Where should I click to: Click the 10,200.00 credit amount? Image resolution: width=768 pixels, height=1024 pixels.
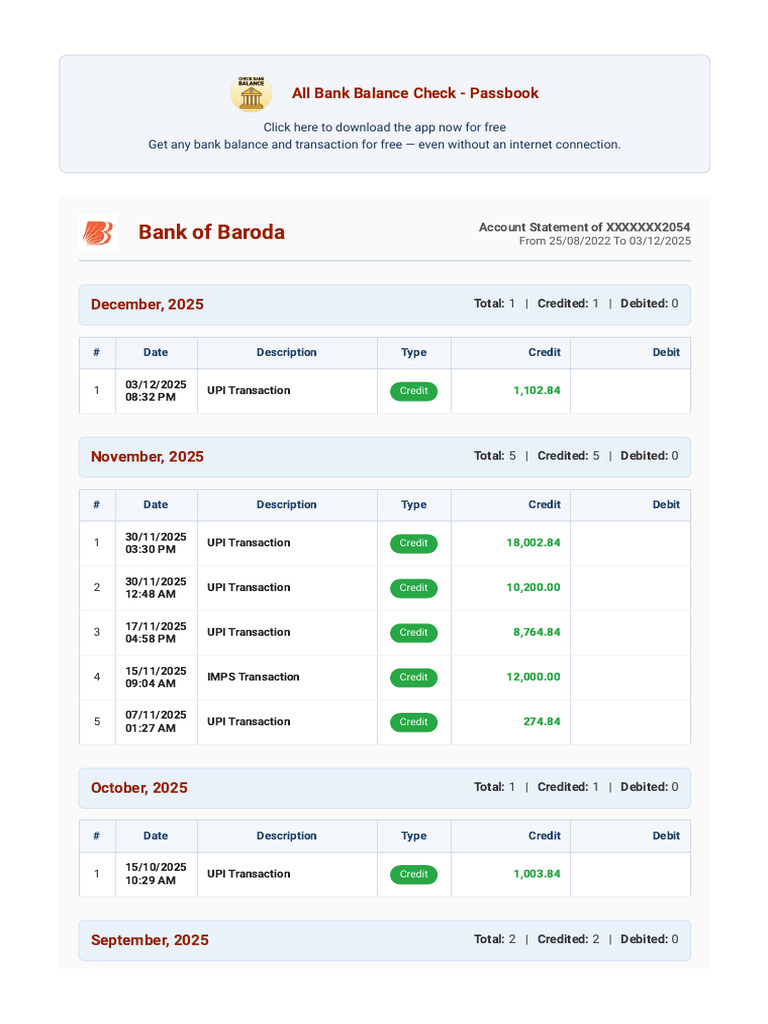click(534, 588)
